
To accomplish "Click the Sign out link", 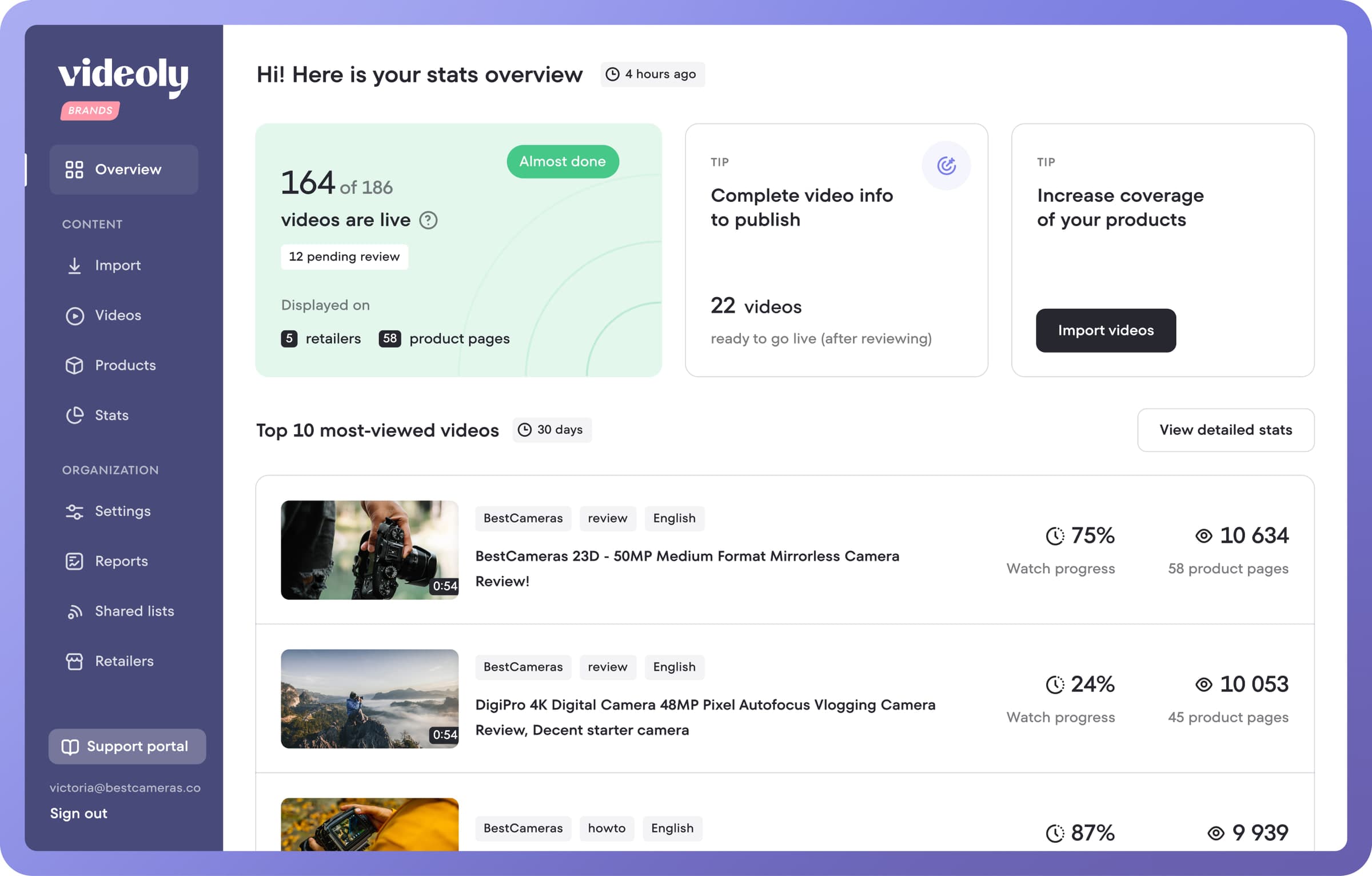I will coord(78,813).
